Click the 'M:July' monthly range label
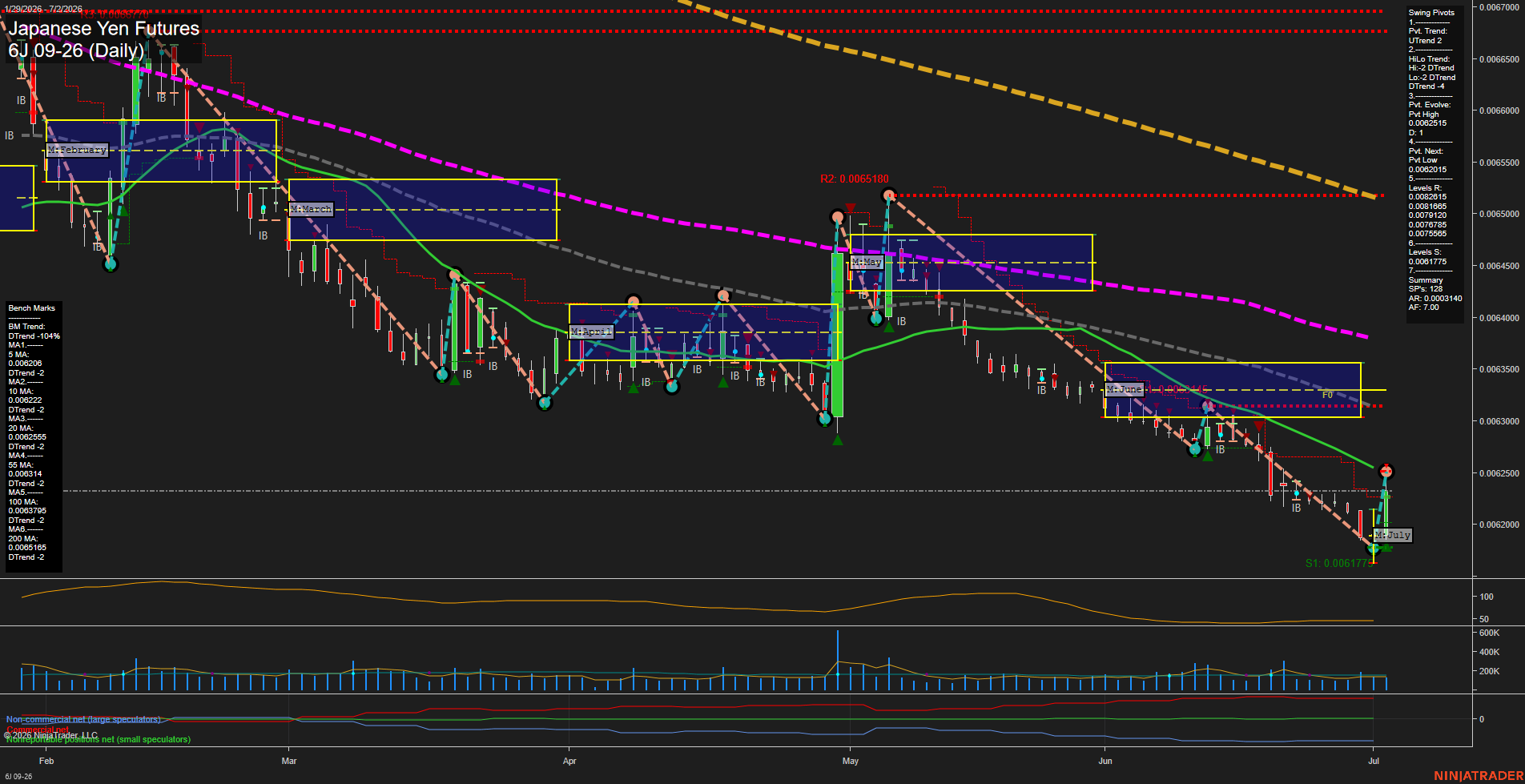 click(1393, 535)
